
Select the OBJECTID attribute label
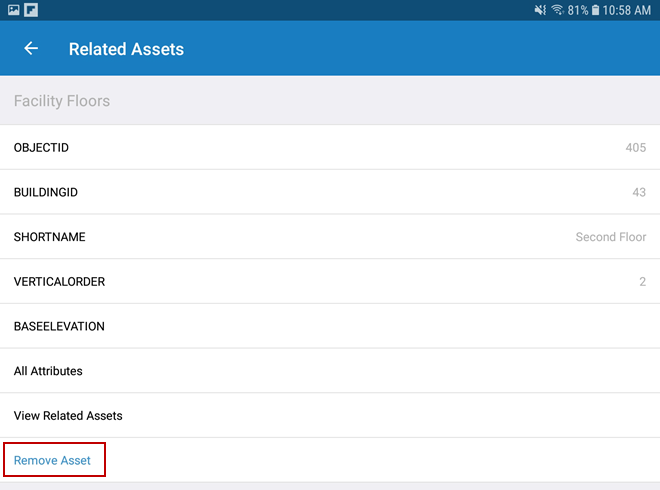click(x=41, y=148)
